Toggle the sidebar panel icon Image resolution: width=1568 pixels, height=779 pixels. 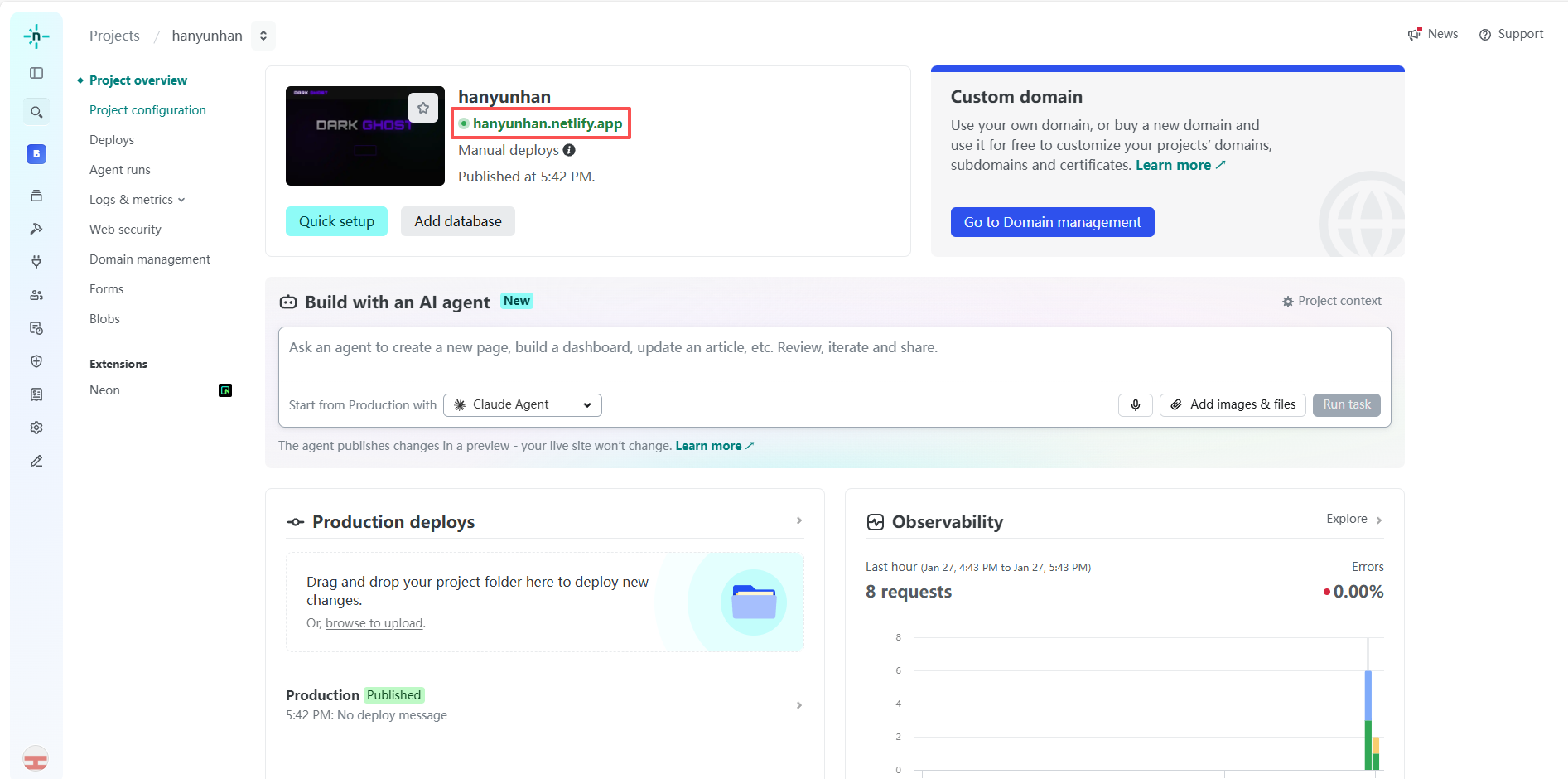click(36, 73)
